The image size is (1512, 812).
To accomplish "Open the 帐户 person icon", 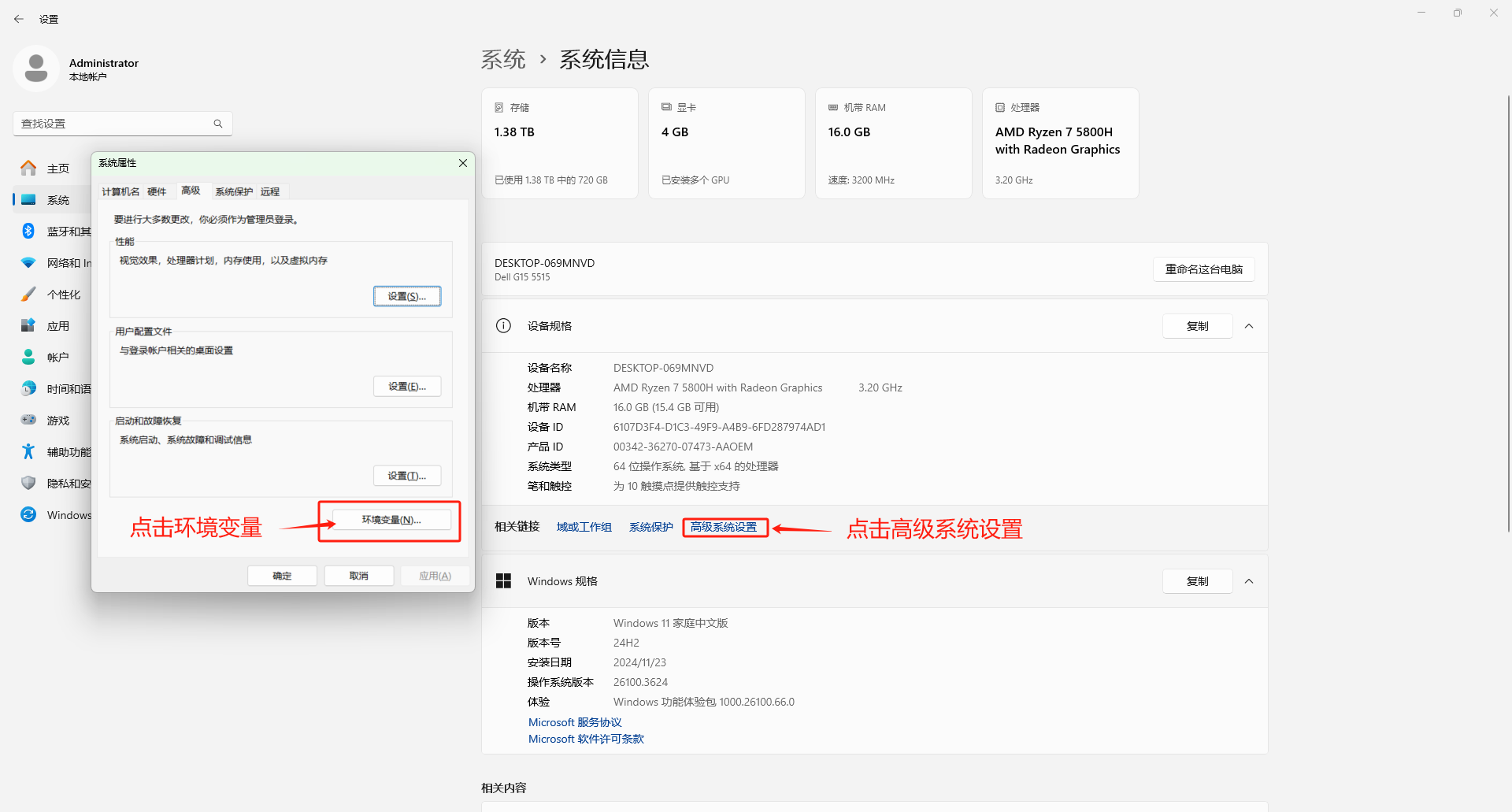I will (28, 357).
